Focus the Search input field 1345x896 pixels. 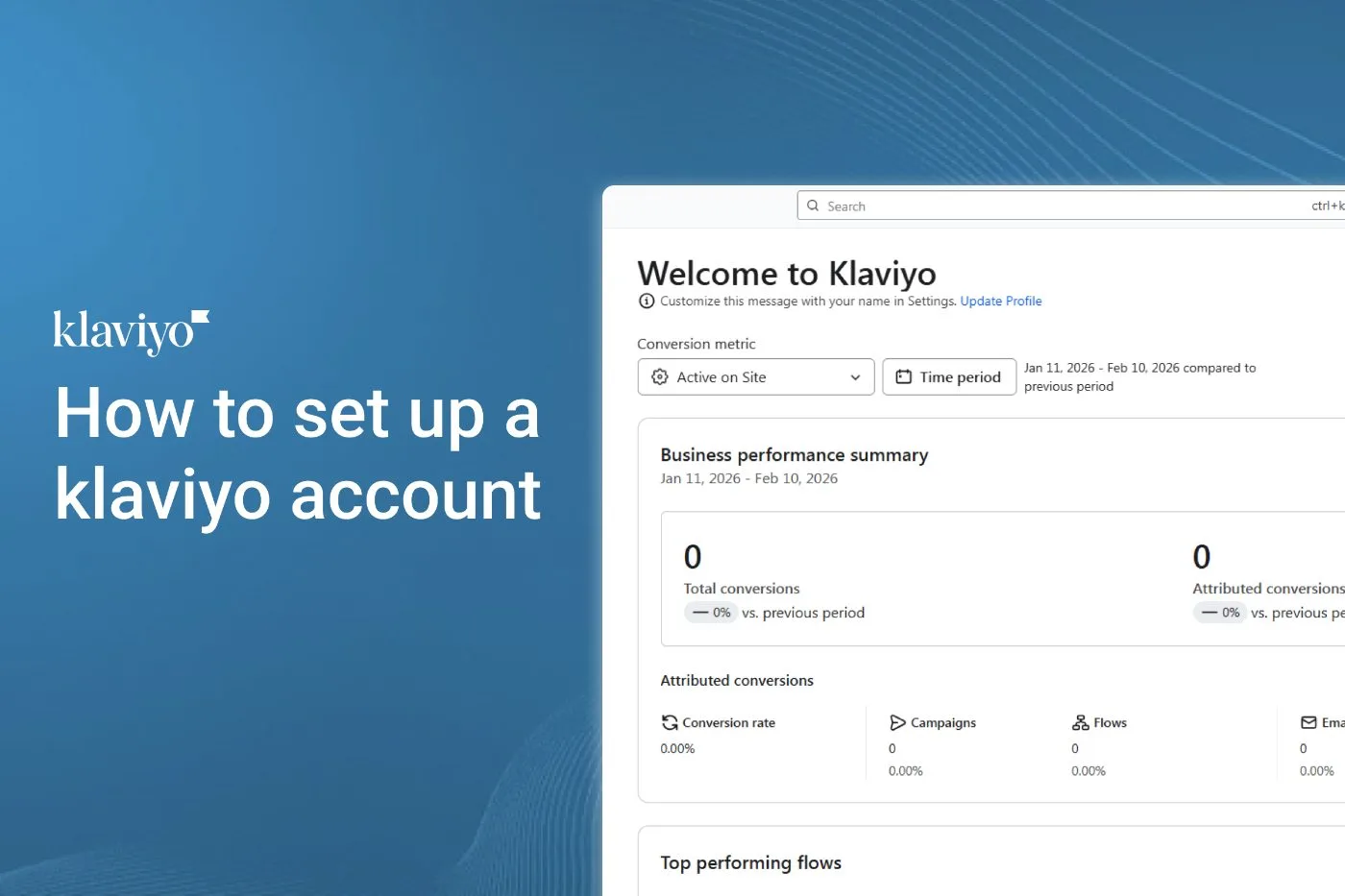(x=1070, y=206)
